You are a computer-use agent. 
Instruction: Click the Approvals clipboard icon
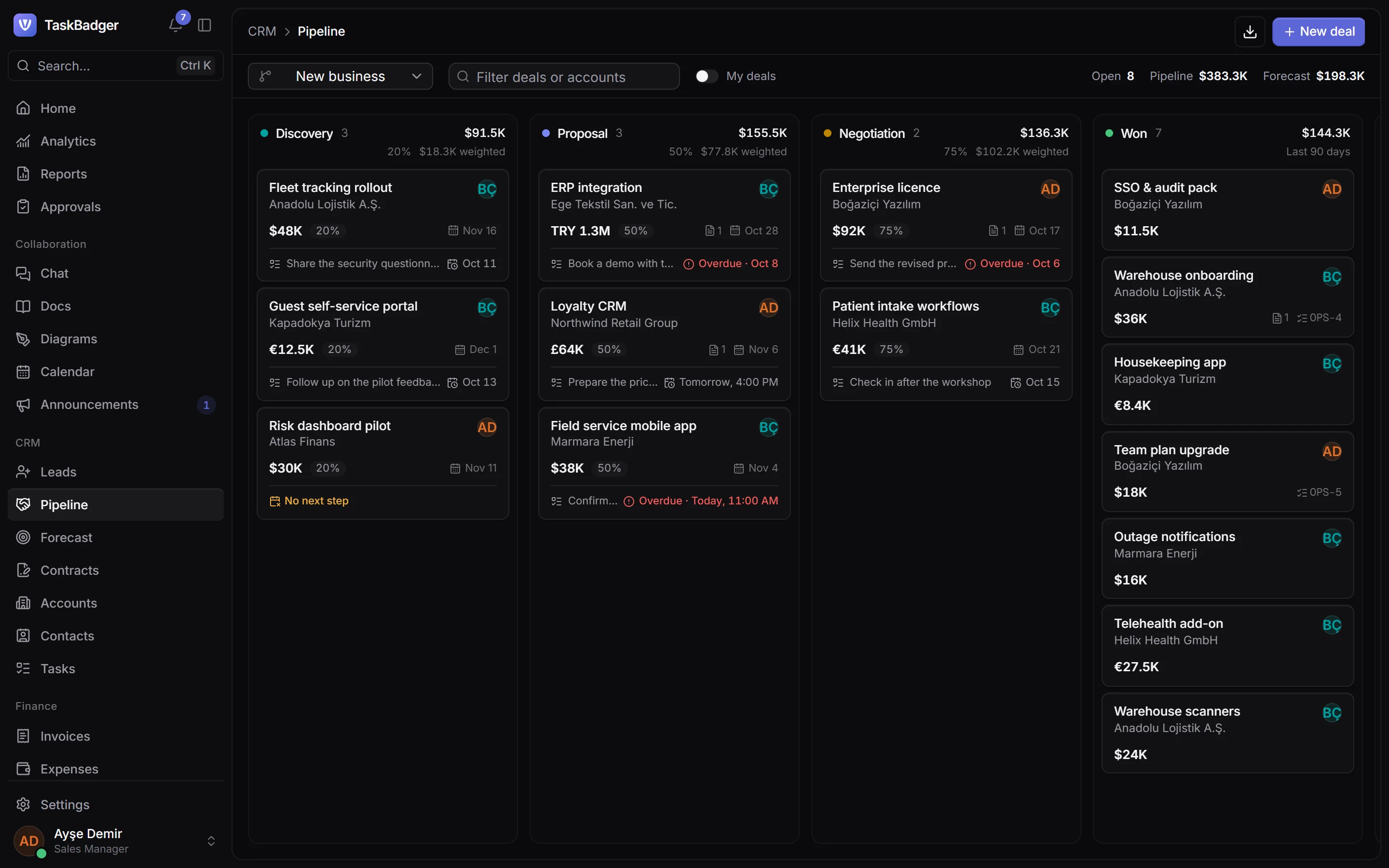(x=23, y=206)
